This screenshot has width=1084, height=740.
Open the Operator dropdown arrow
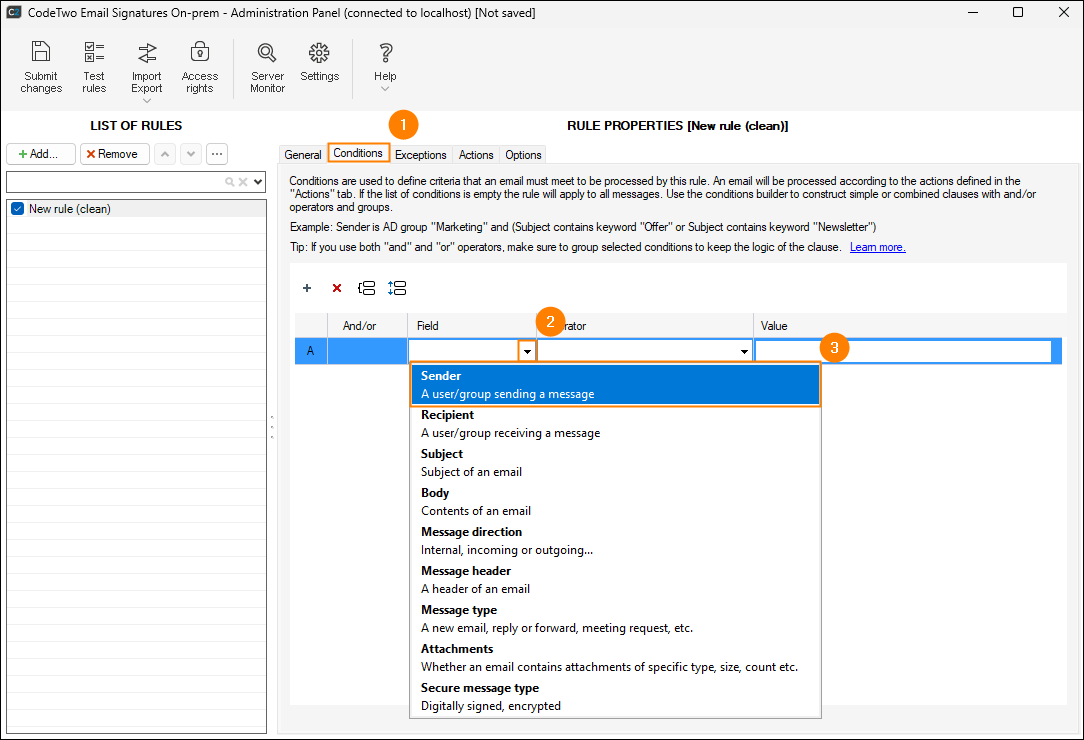(x=744, y=352)
